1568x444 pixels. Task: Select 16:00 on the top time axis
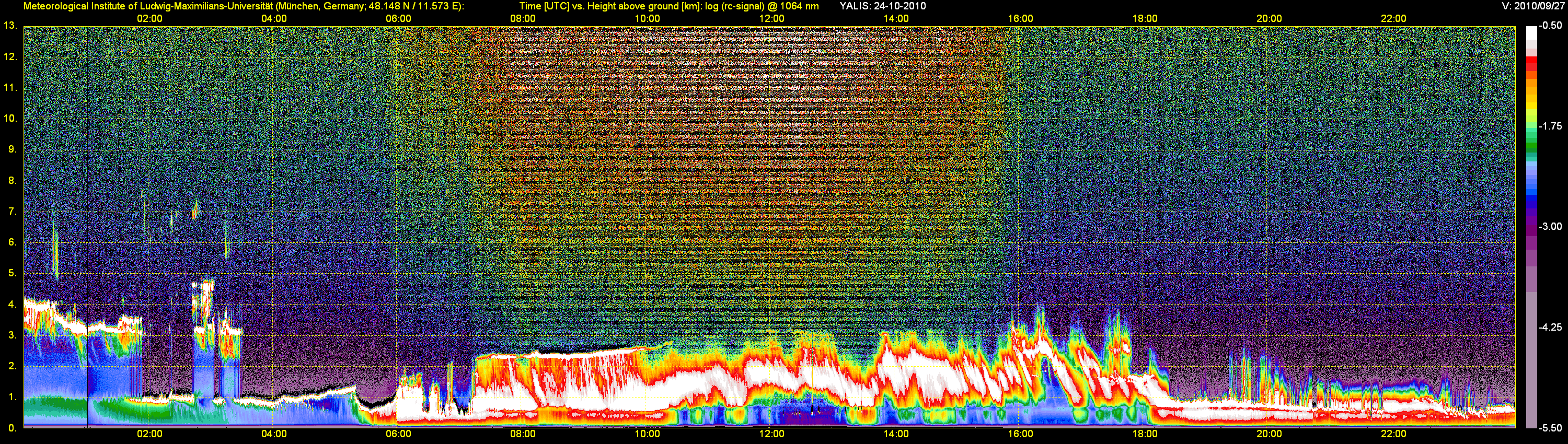click(x=1020, y=18)
